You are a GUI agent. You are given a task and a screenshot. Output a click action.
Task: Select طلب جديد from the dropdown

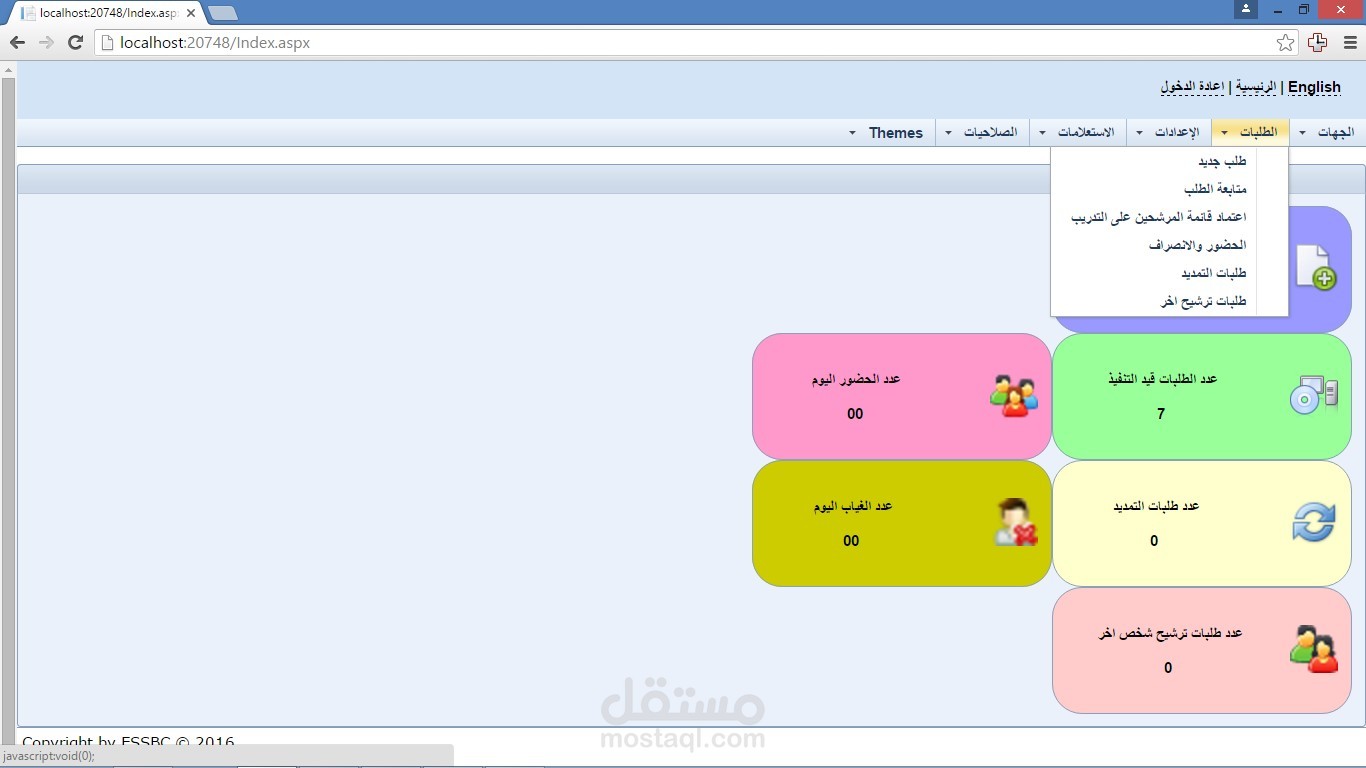click(1222, 161)
